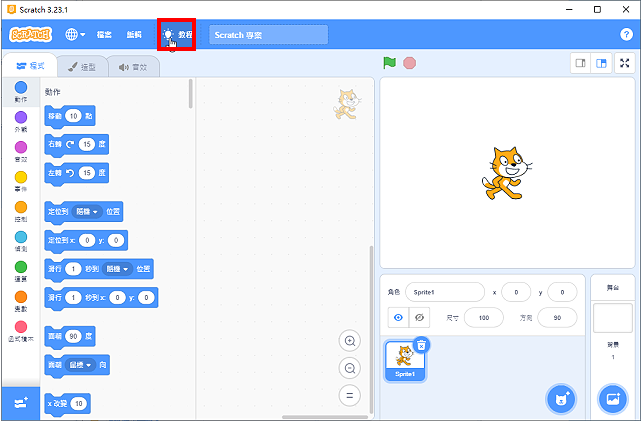Click the 左轉 15 度 block's rotate icon
The width and height of the screenshot is (641, 423).
(70, 173)
